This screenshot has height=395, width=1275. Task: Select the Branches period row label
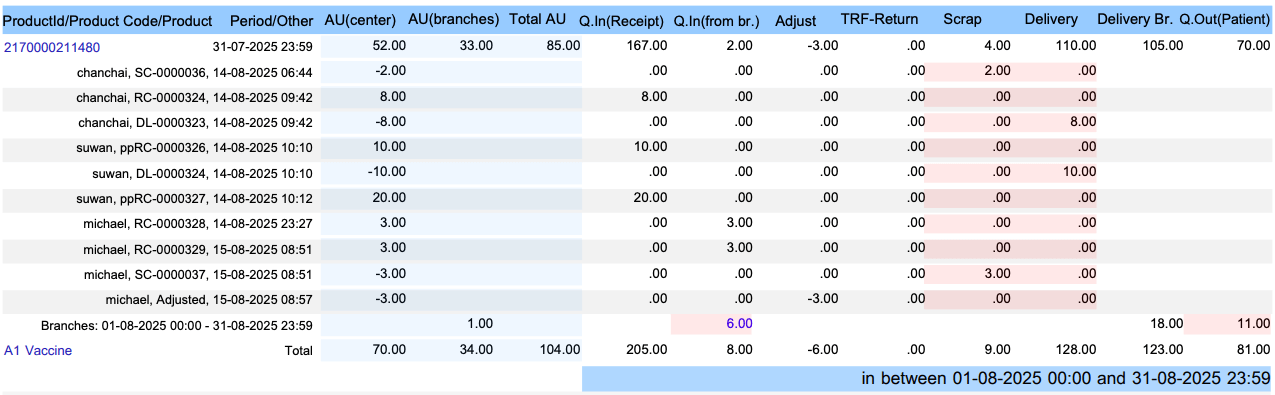177,325
